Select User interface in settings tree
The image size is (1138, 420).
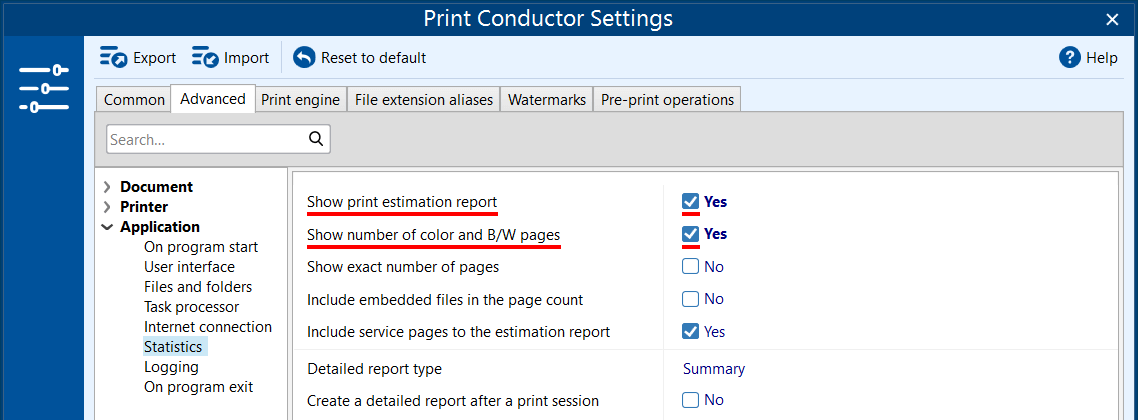(189, 267)
